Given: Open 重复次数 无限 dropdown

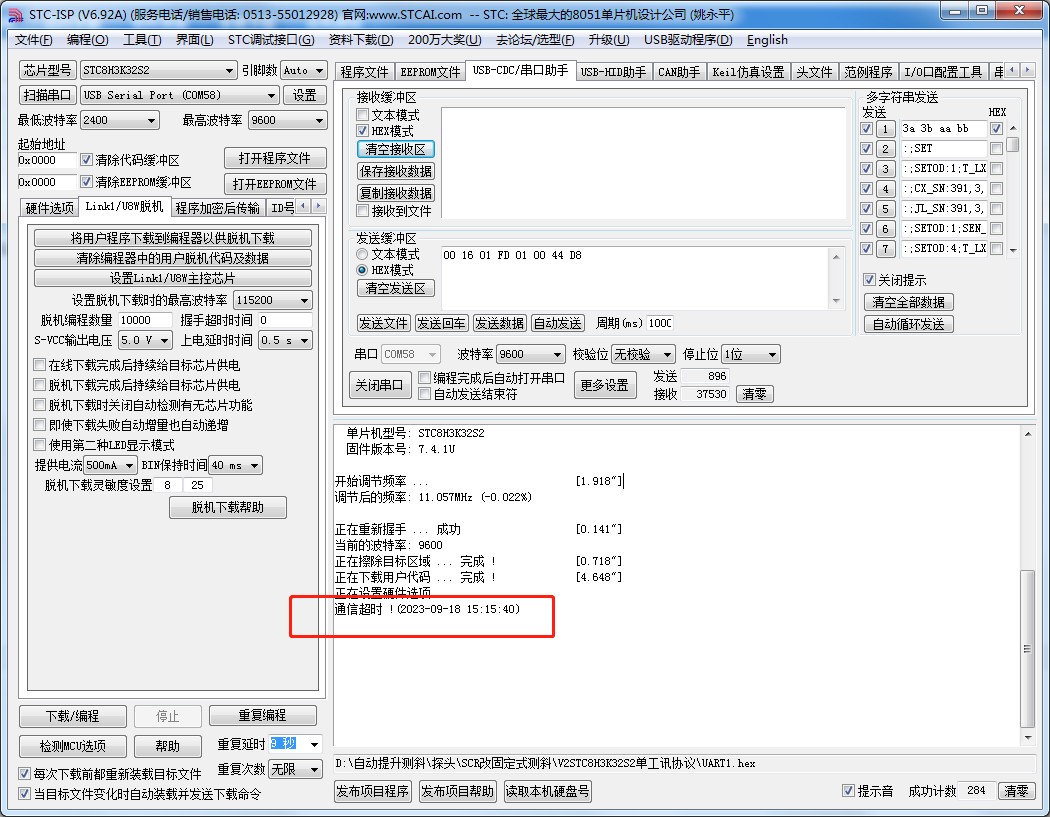Looking at the screenshot, I should (x=295, y=769).
